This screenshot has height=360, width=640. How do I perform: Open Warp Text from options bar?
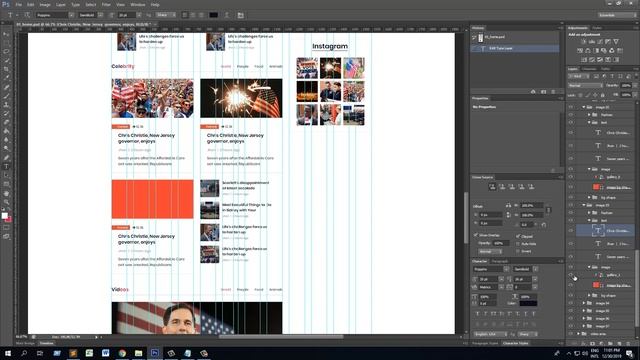(x=227, y=15)
